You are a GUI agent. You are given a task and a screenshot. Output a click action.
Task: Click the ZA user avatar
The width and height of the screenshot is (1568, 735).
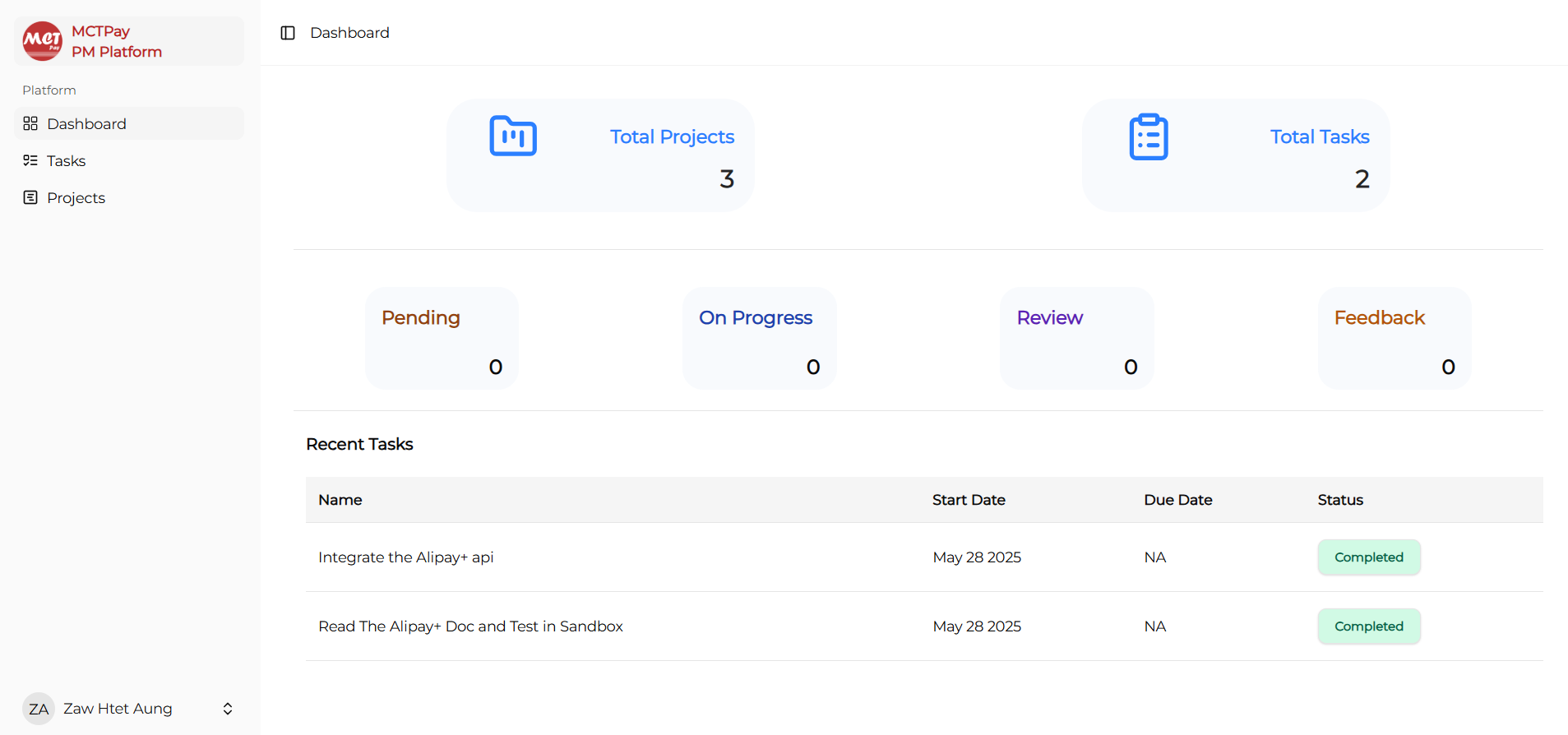pyautogui.click(x=38, y=709)
